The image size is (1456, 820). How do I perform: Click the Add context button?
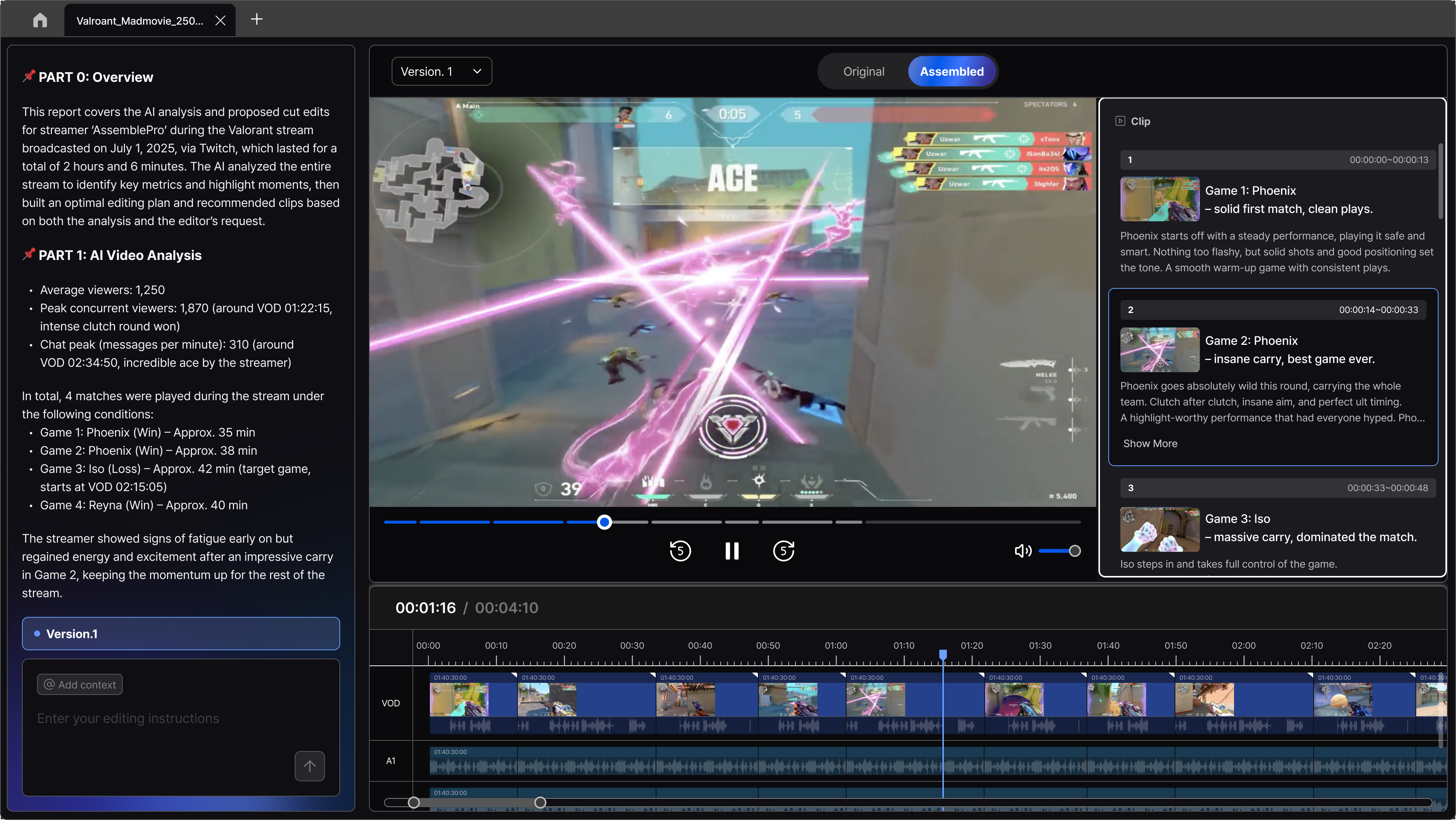click(x=80, y=684)
